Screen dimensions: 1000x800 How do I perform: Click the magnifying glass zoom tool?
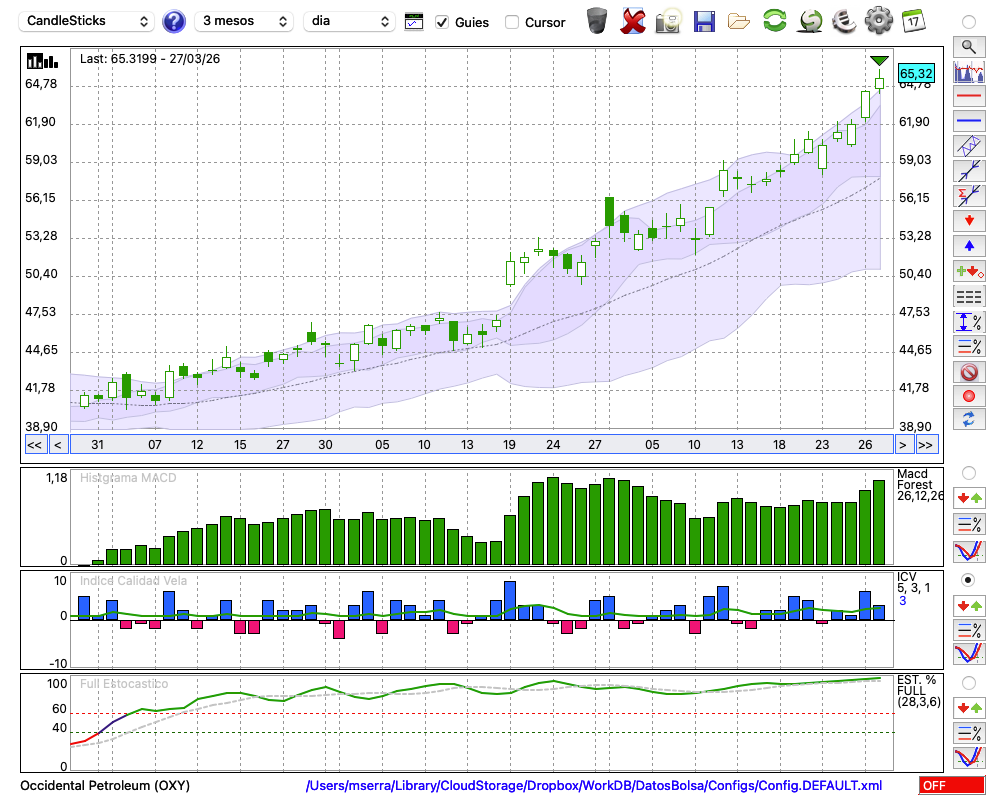968,46
